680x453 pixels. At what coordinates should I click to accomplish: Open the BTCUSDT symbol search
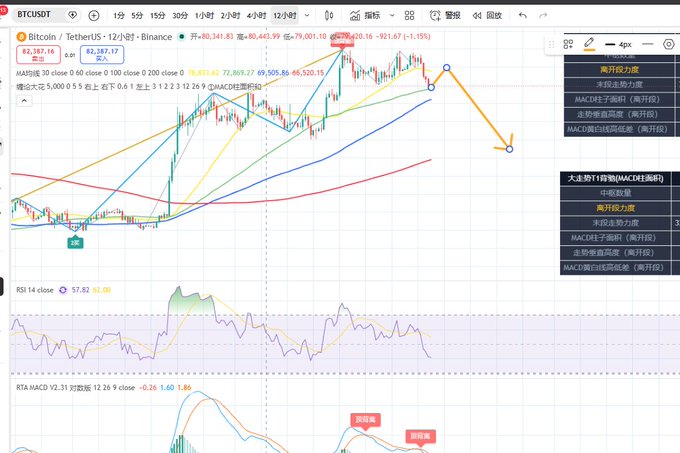(x=34, y=15)
